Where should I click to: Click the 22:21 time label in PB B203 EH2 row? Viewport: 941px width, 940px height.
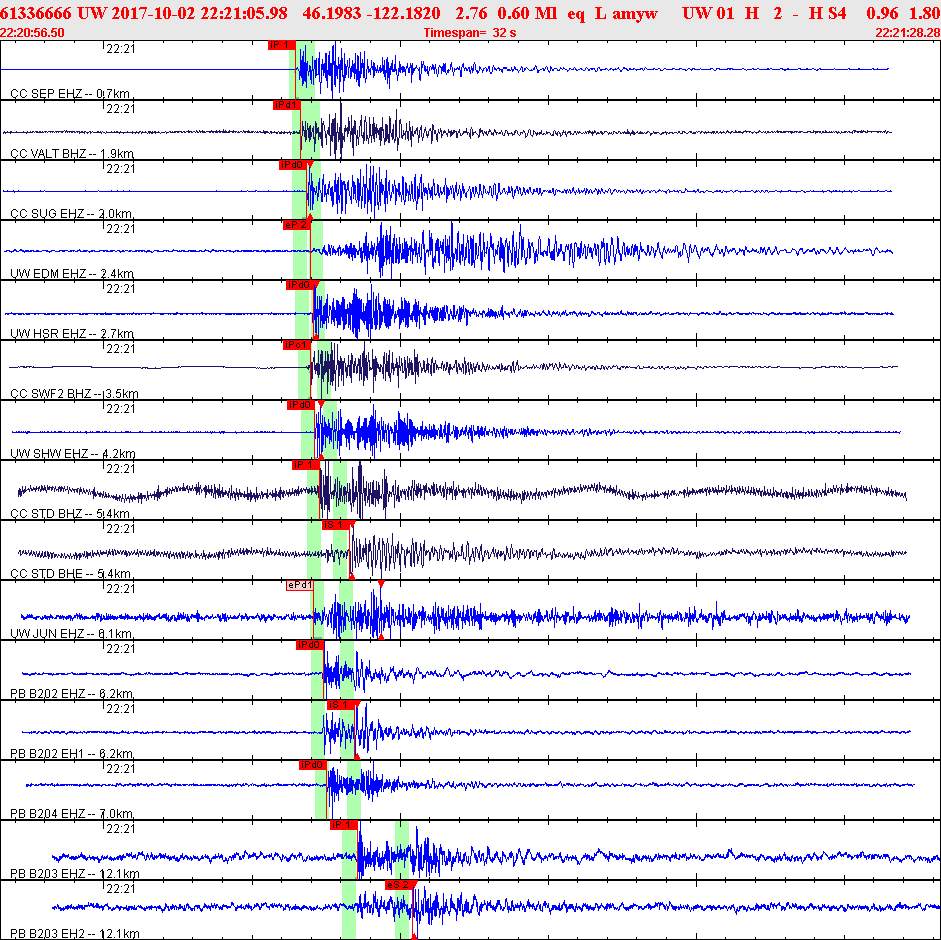121,889
